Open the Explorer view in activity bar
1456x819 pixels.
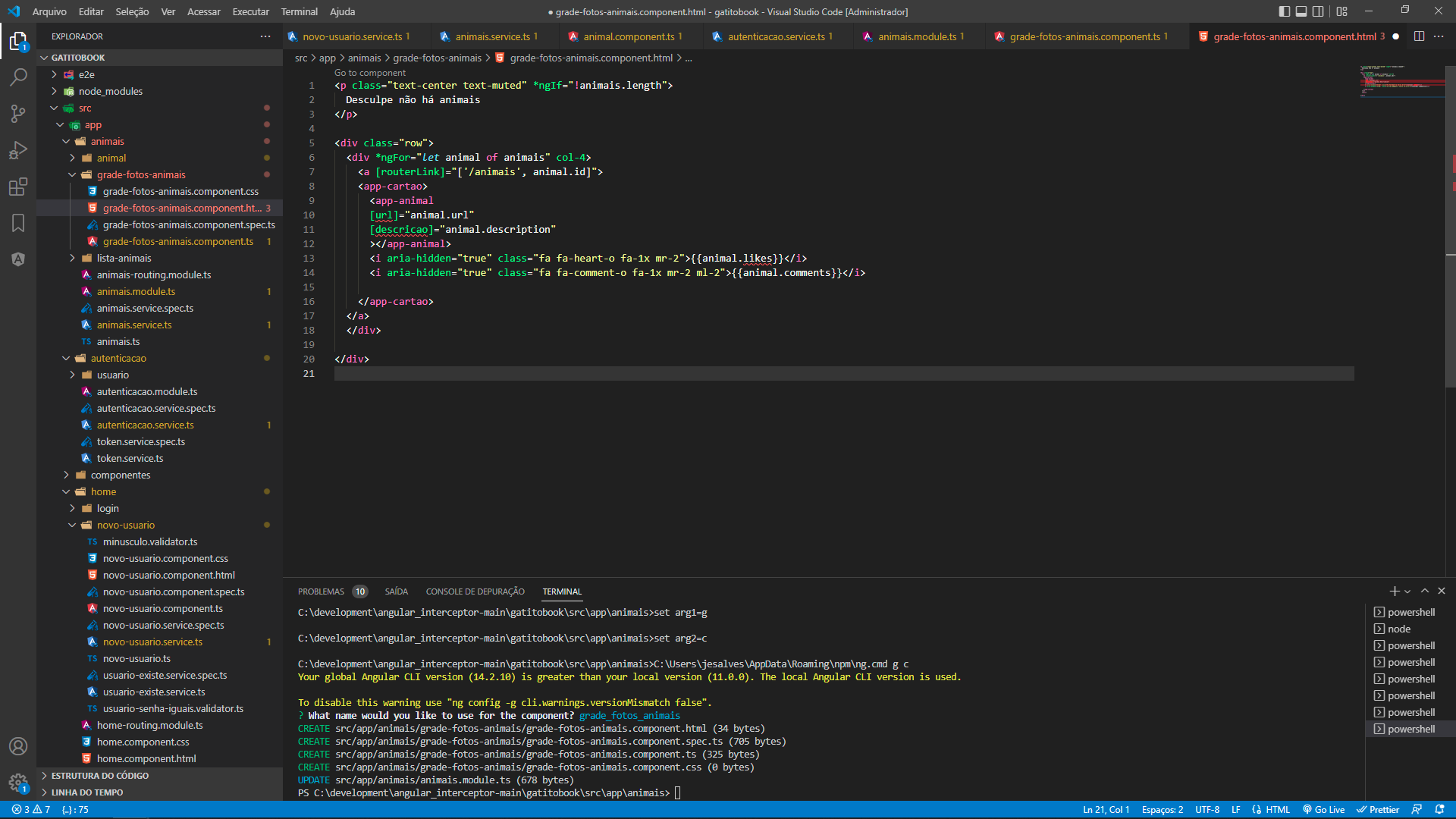click(x=18, y=41)
